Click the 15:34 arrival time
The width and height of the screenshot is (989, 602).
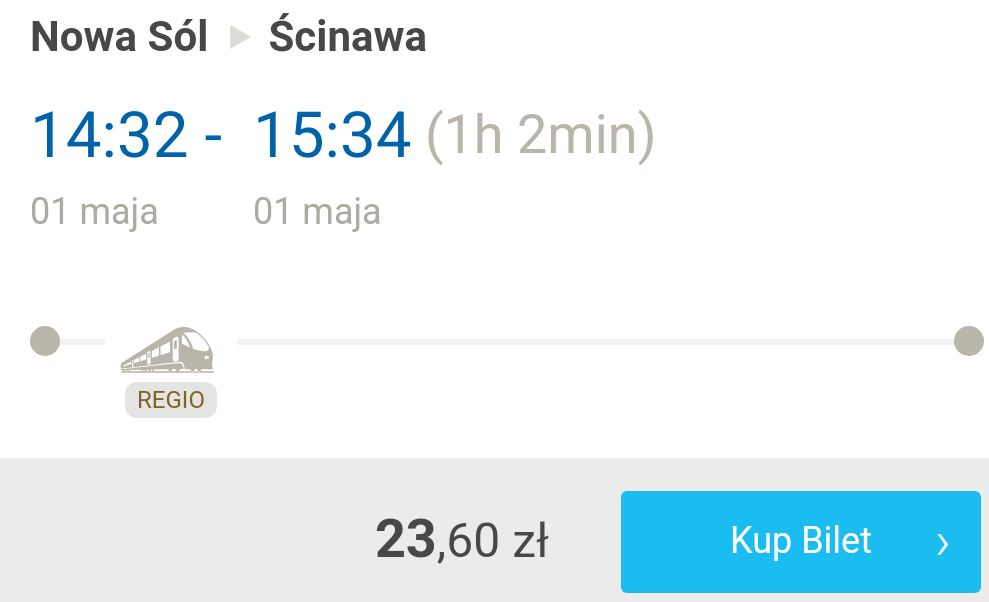tap(332, 135)
